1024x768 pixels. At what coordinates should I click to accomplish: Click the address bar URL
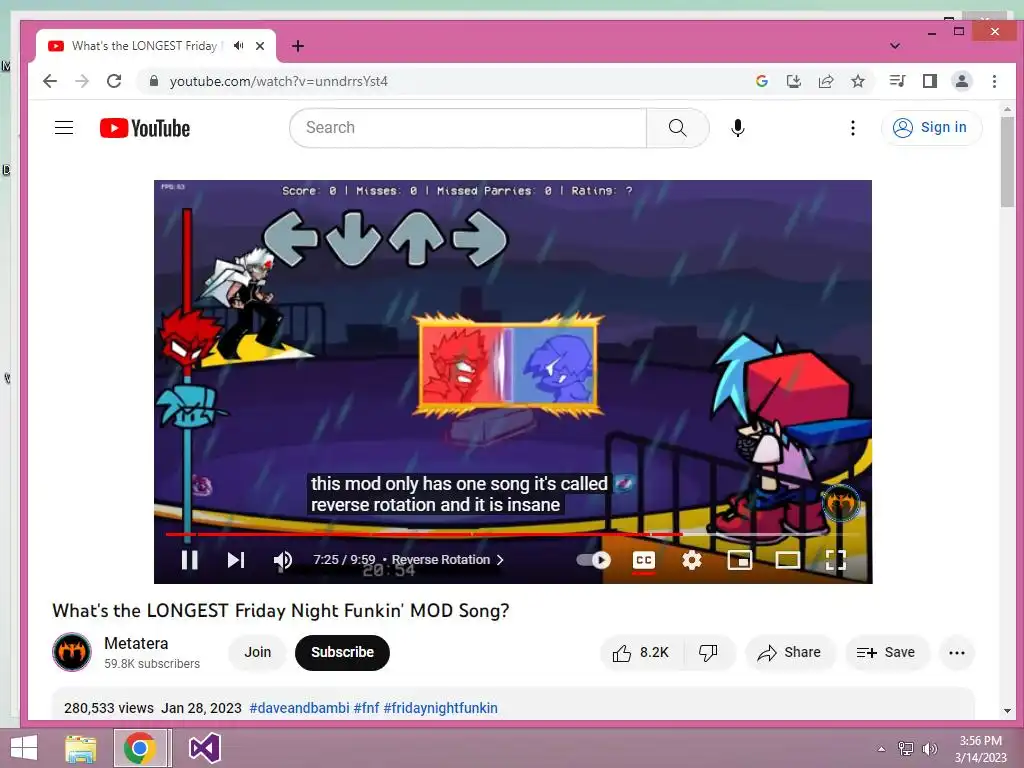[x=279, y=81]
